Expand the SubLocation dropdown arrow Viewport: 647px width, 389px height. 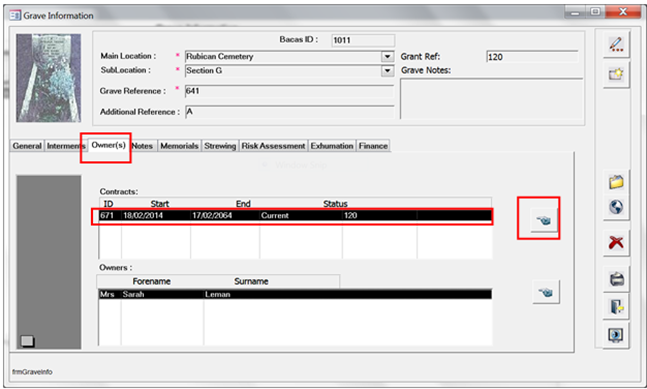387,71
